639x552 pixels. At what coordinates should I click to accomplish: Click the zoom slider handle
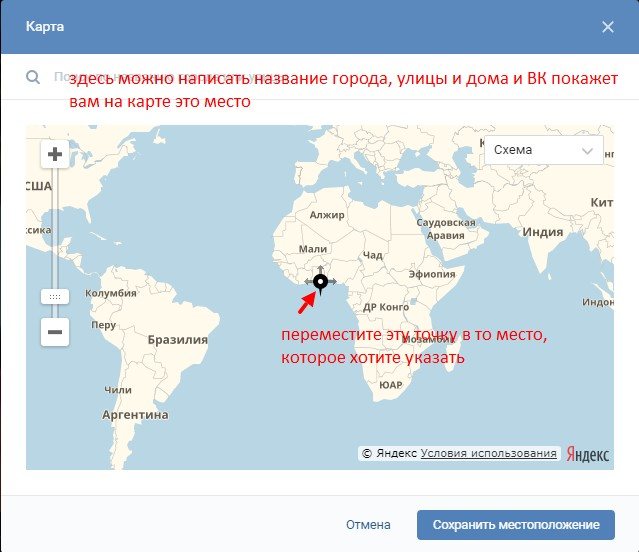click(55, 297)
